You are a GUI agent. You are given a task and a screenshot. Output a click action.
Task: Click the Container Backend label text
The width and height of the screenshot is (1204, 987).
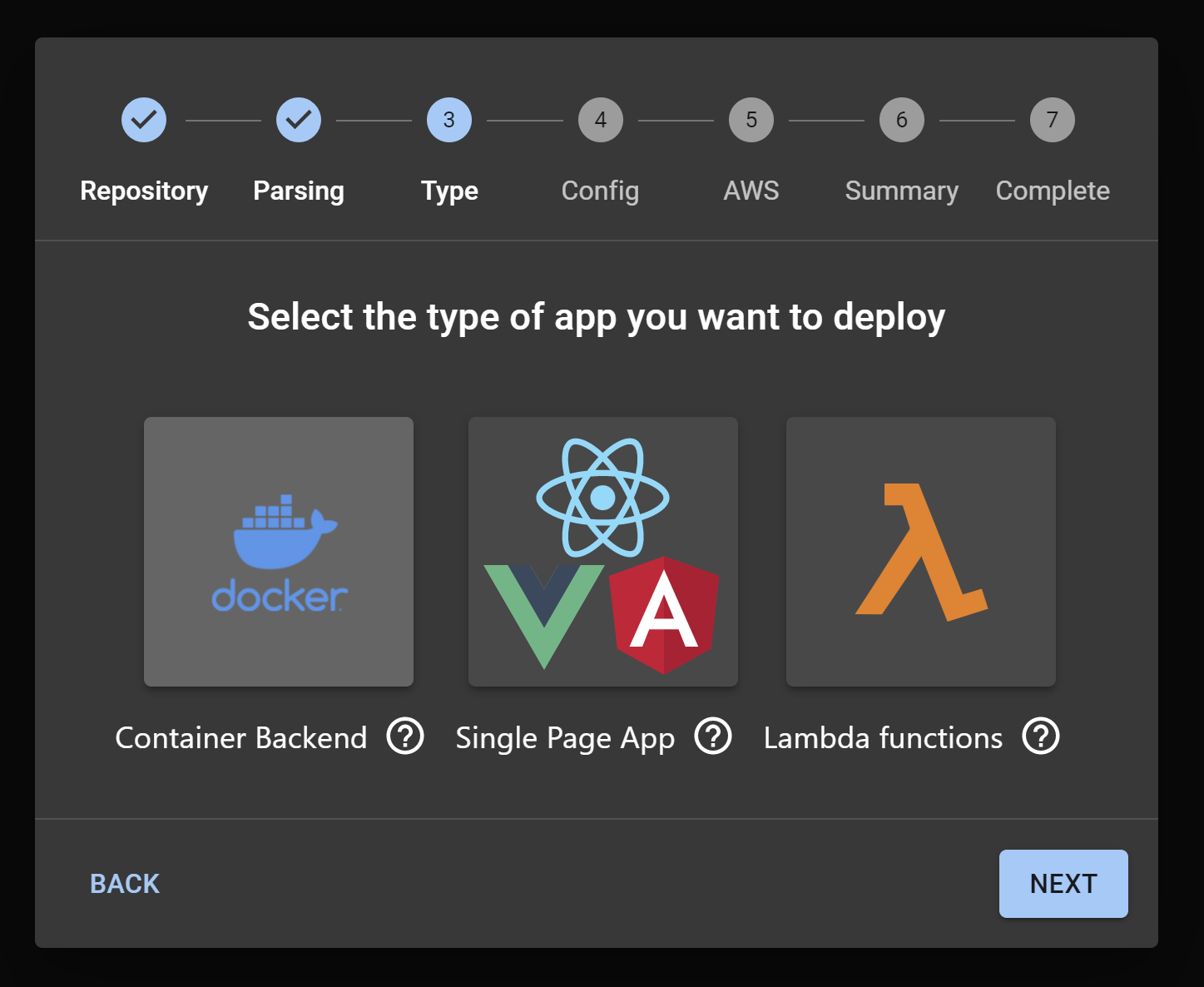coord(241,738)
